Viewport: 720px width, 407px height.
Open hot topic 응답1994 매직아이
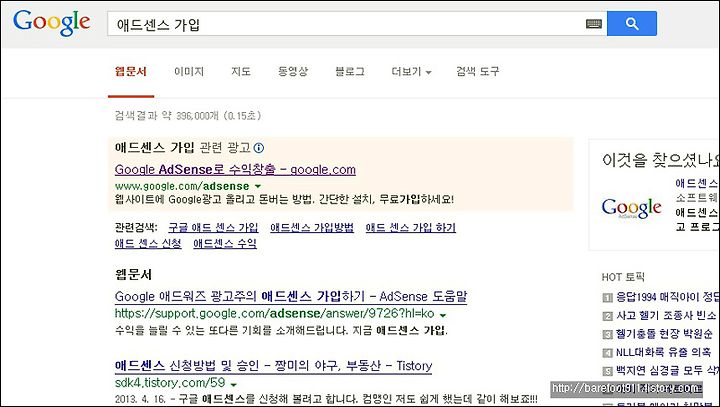(666, 297)
